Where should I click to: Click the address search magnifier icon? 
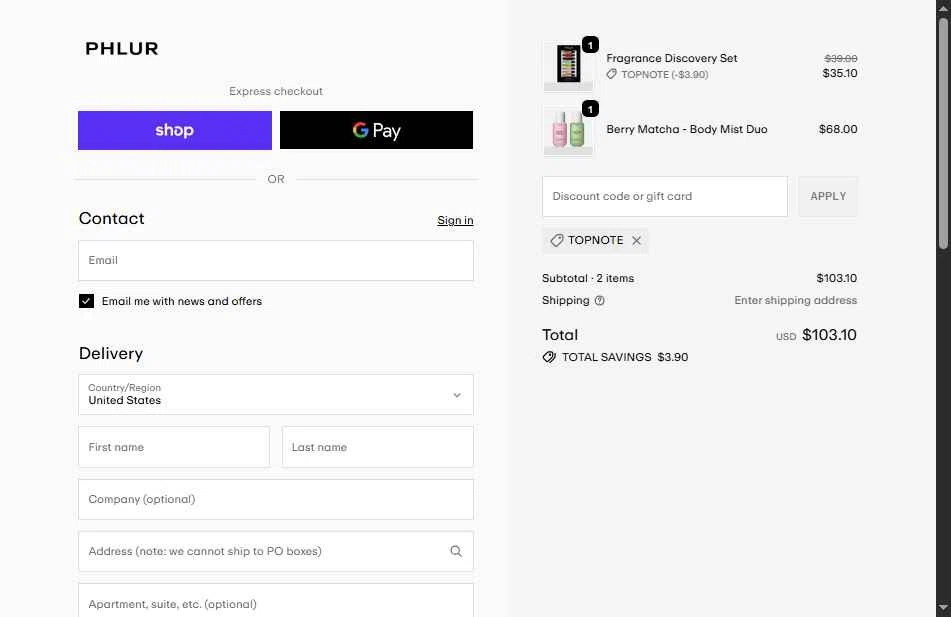(456, 551)
